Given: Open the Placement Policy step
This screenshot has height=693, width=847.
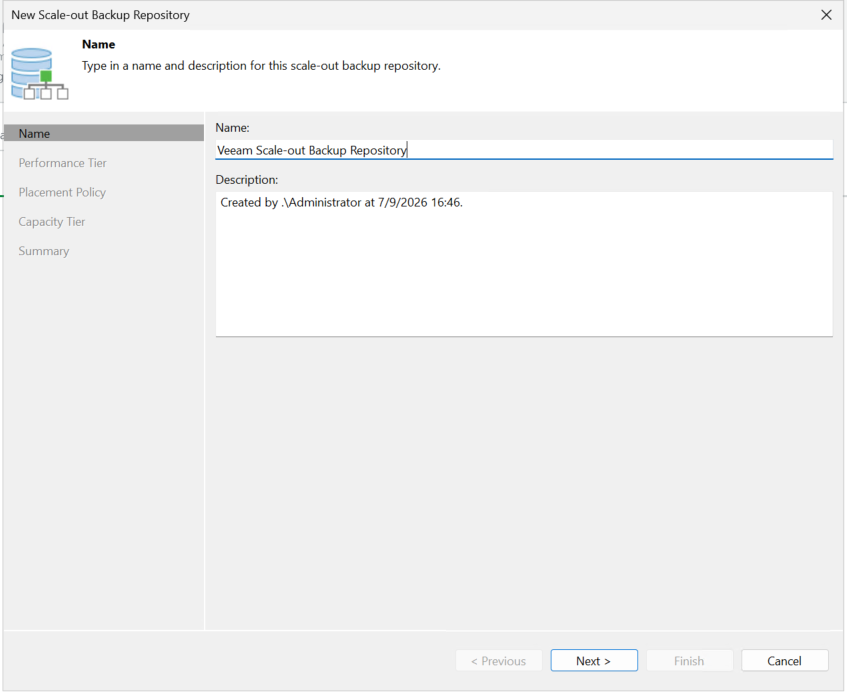Looking at the screenshot, I should [x=62, y=192].
